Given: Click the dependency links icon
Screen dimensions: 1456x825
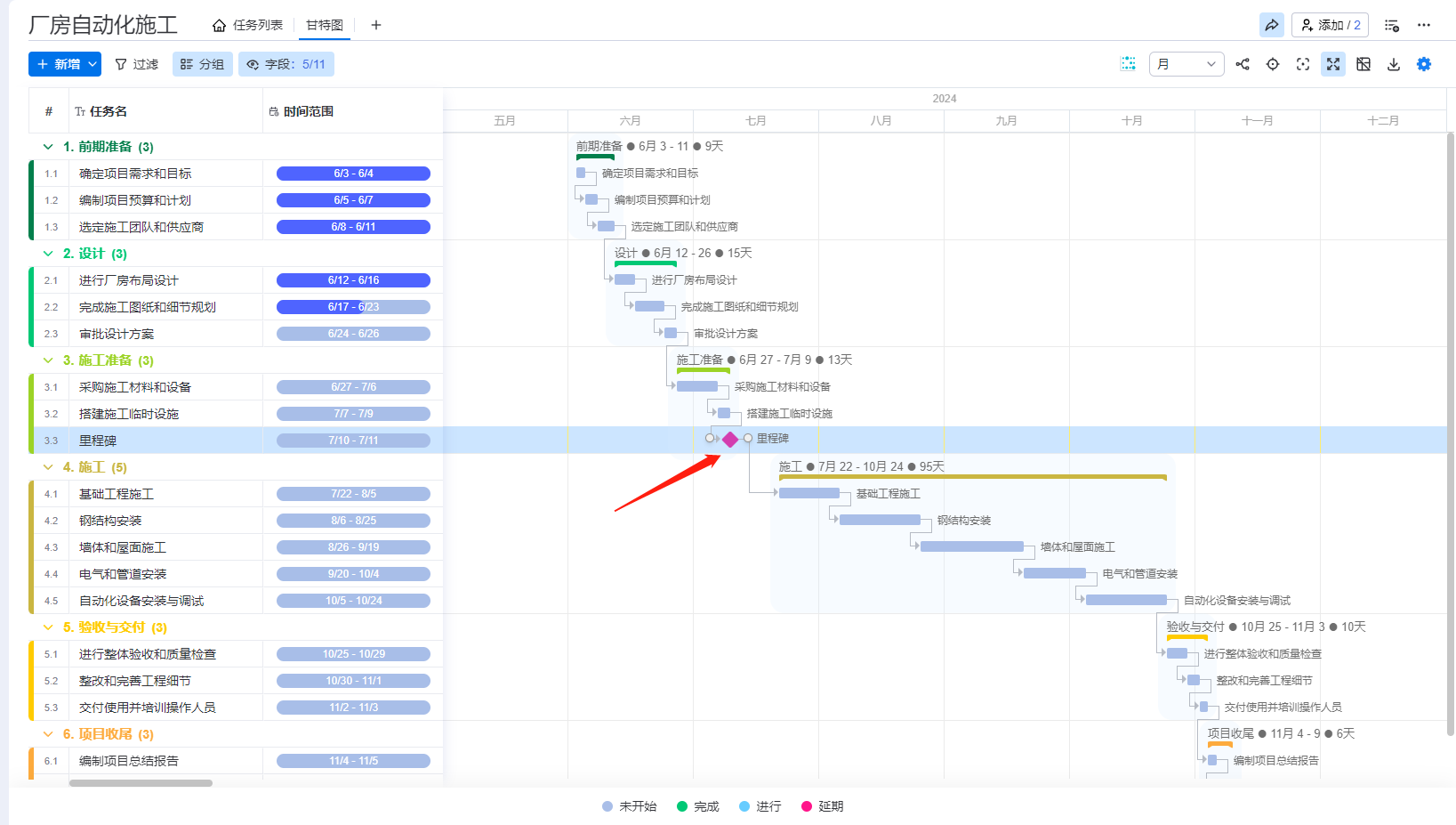Looking at the screenshot, I should (1243, 64).
